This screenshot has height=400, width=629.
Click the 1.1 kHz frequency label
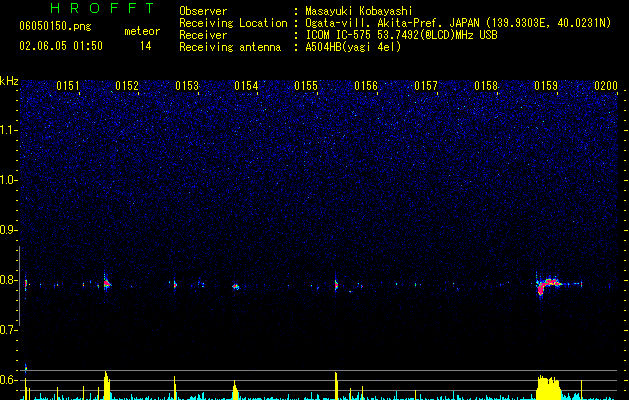[9, 130]
